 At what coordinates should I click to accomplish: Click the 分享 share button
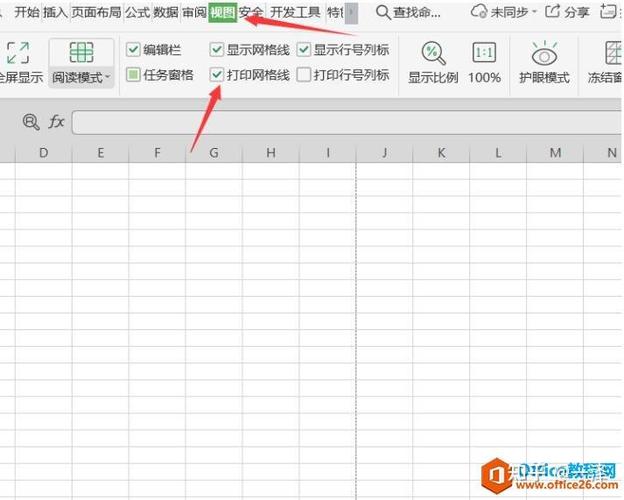(567, 12)
